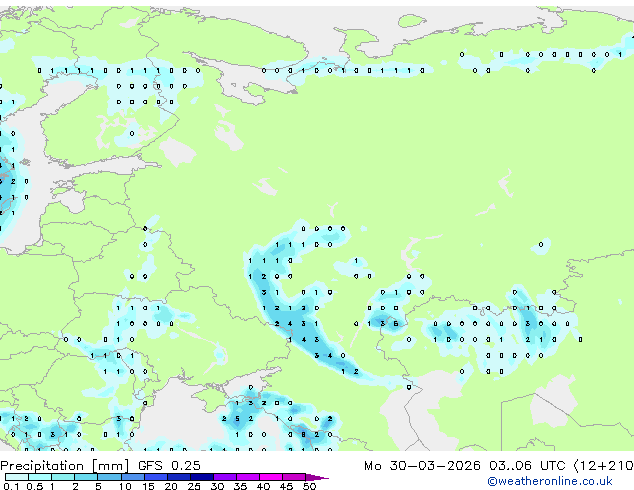Open the weatheronline.co.uk link
Image resolution: width=634 pixels, height=490 pixels.
[x=550, y=481]
